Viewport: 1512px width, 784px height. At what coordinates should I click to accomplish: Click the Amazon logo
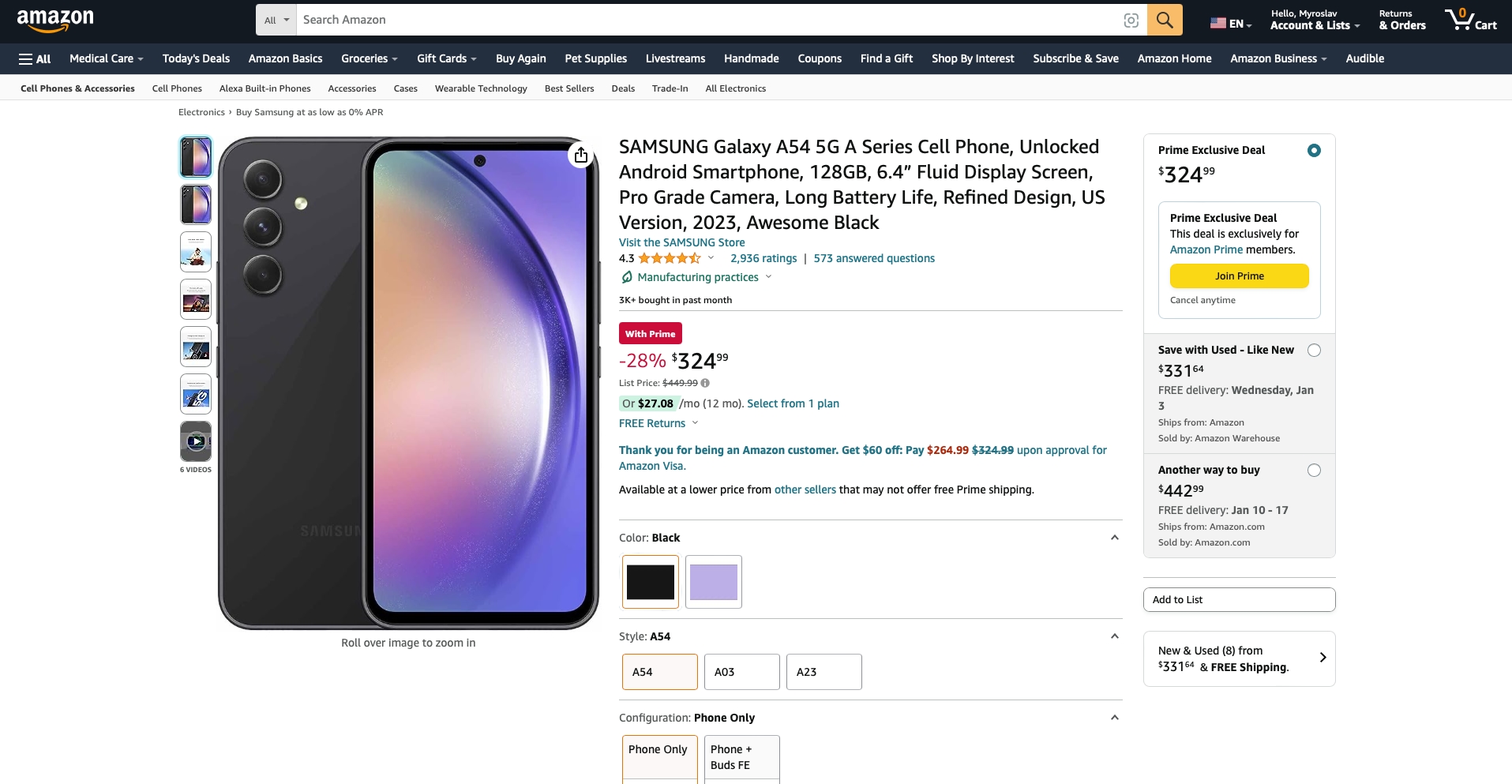pyautogui.click(x=55, y=21)
